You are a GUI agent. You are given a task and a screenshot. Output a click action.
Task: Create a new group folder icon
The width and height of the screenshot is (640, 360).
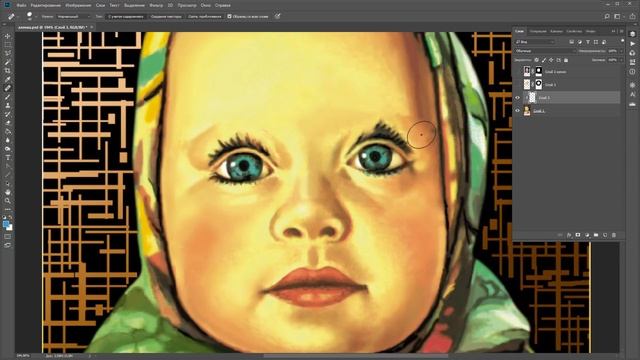coord(596,235)
